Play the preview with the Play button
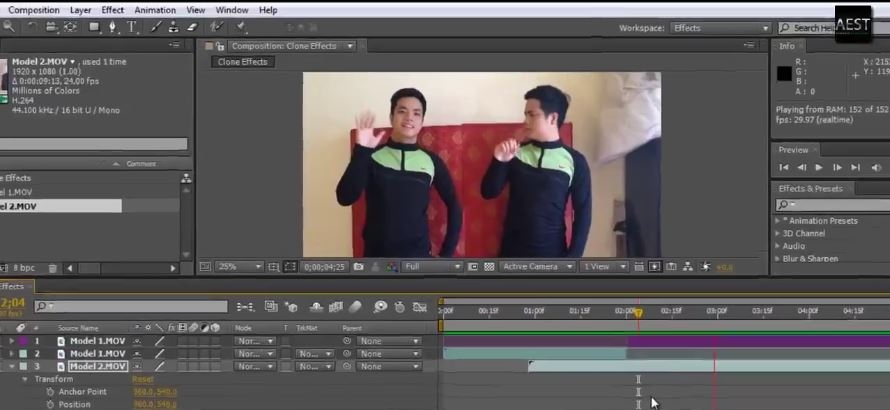Screen dimensions: 890x410 pos(818,167)
